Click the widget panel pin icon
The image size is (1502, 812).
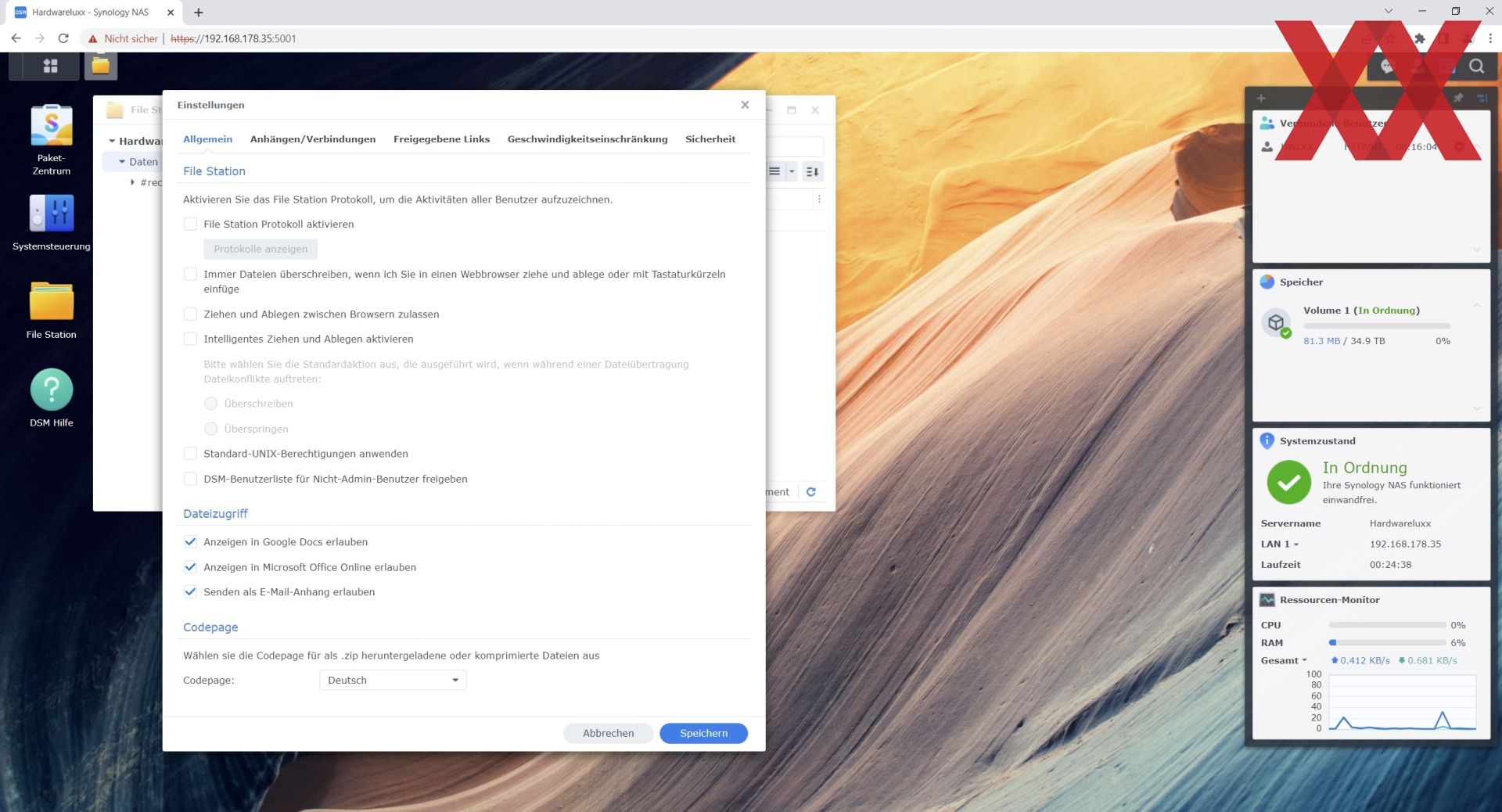point(1458,99)
